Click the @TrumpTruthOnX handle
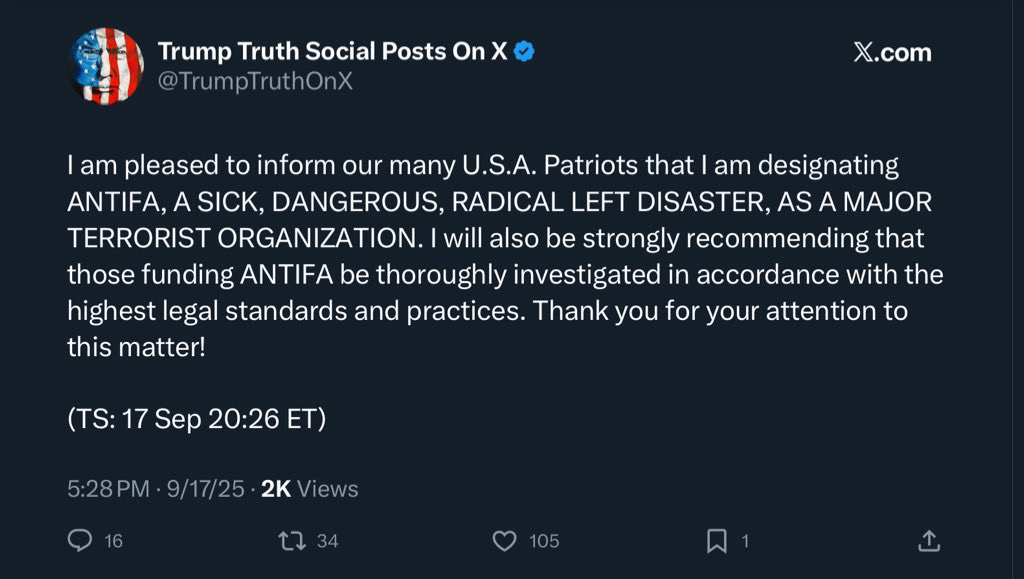 click(x=255, y=82)
